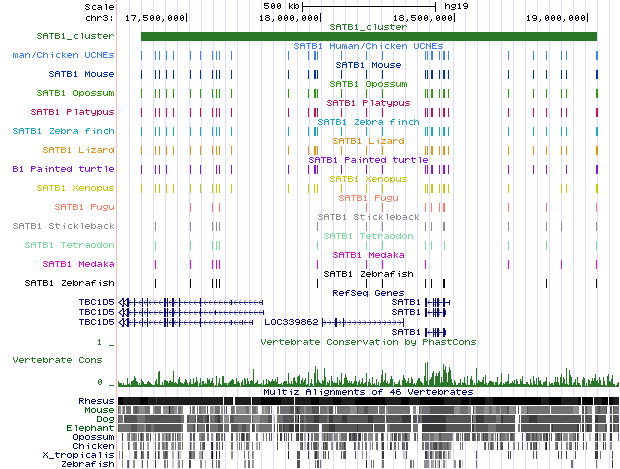Select the topmost TBC1D5 gene label

pos(96,301)
